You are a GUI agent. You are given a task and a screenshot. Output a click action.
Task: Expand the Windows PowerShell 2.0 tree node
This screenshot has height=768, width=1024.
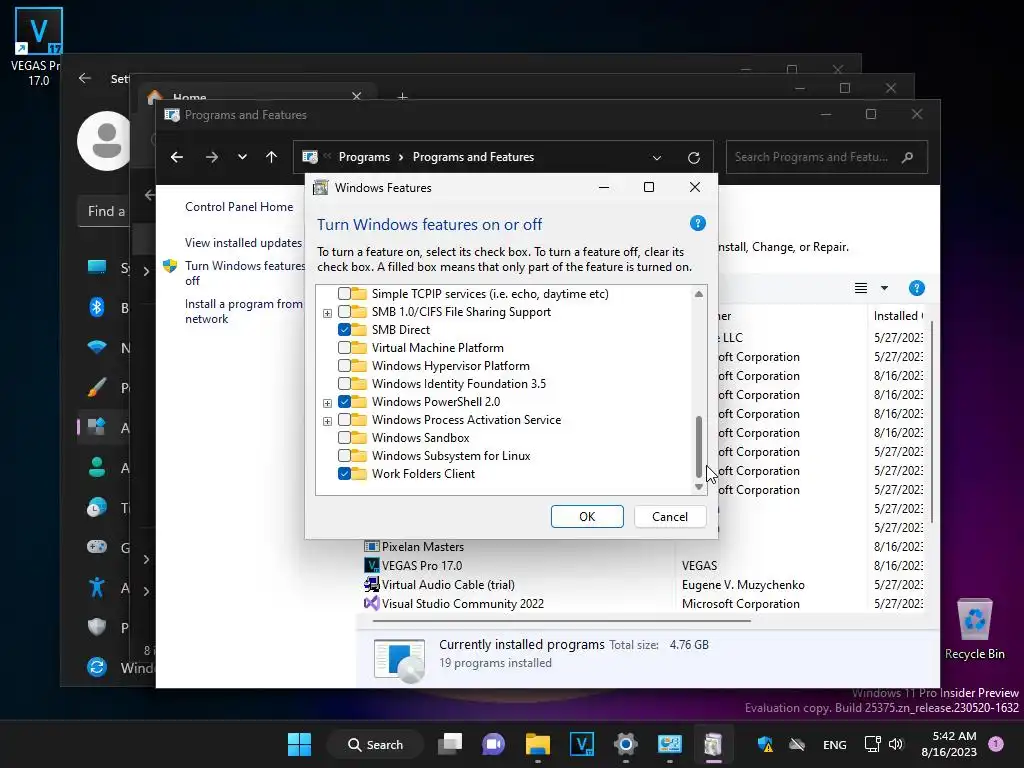point(327,403)
